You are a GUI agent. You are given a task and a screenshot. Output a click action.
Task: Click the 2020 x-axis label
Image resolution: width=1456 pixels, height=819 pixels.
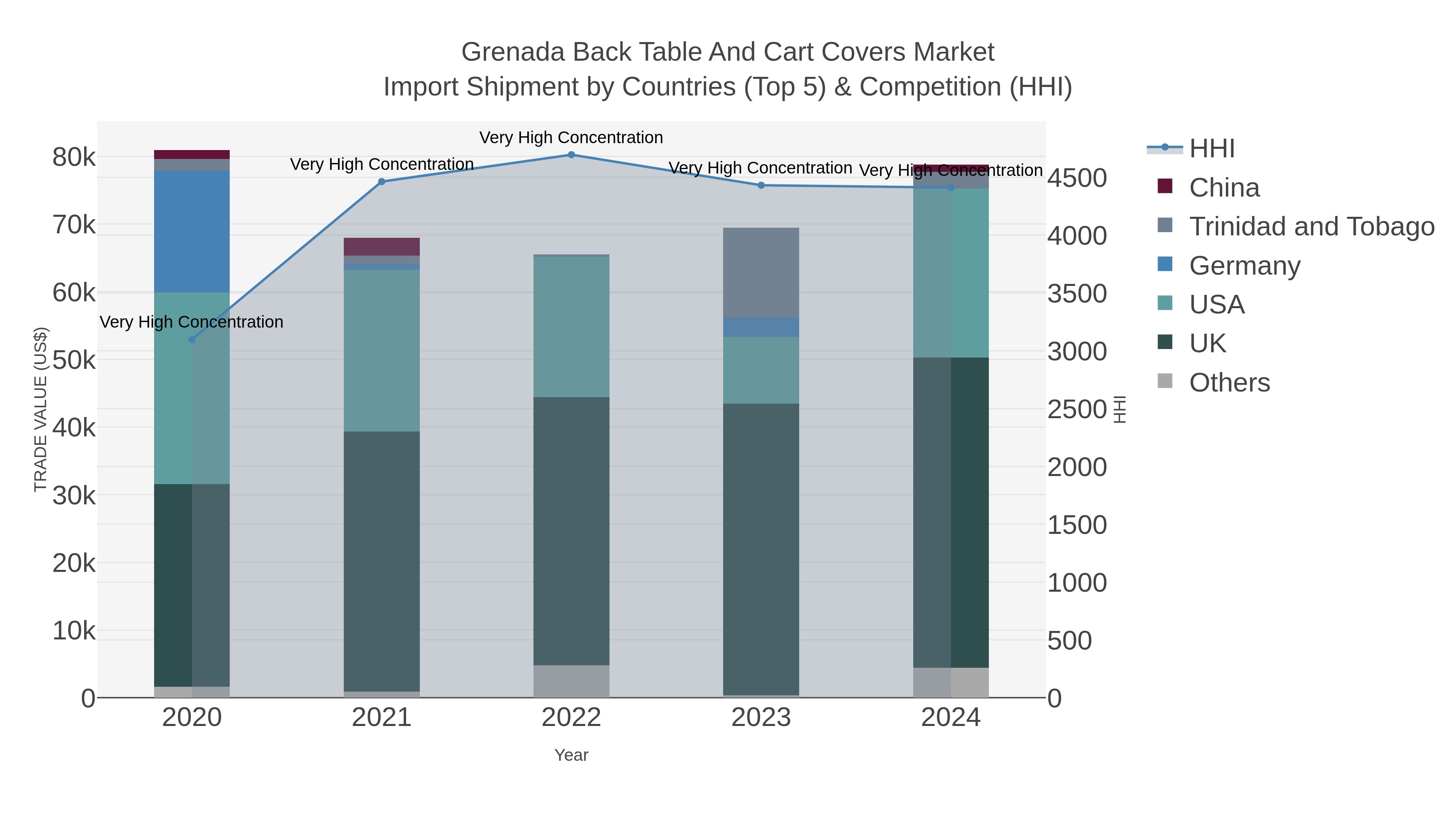point(192,718)
